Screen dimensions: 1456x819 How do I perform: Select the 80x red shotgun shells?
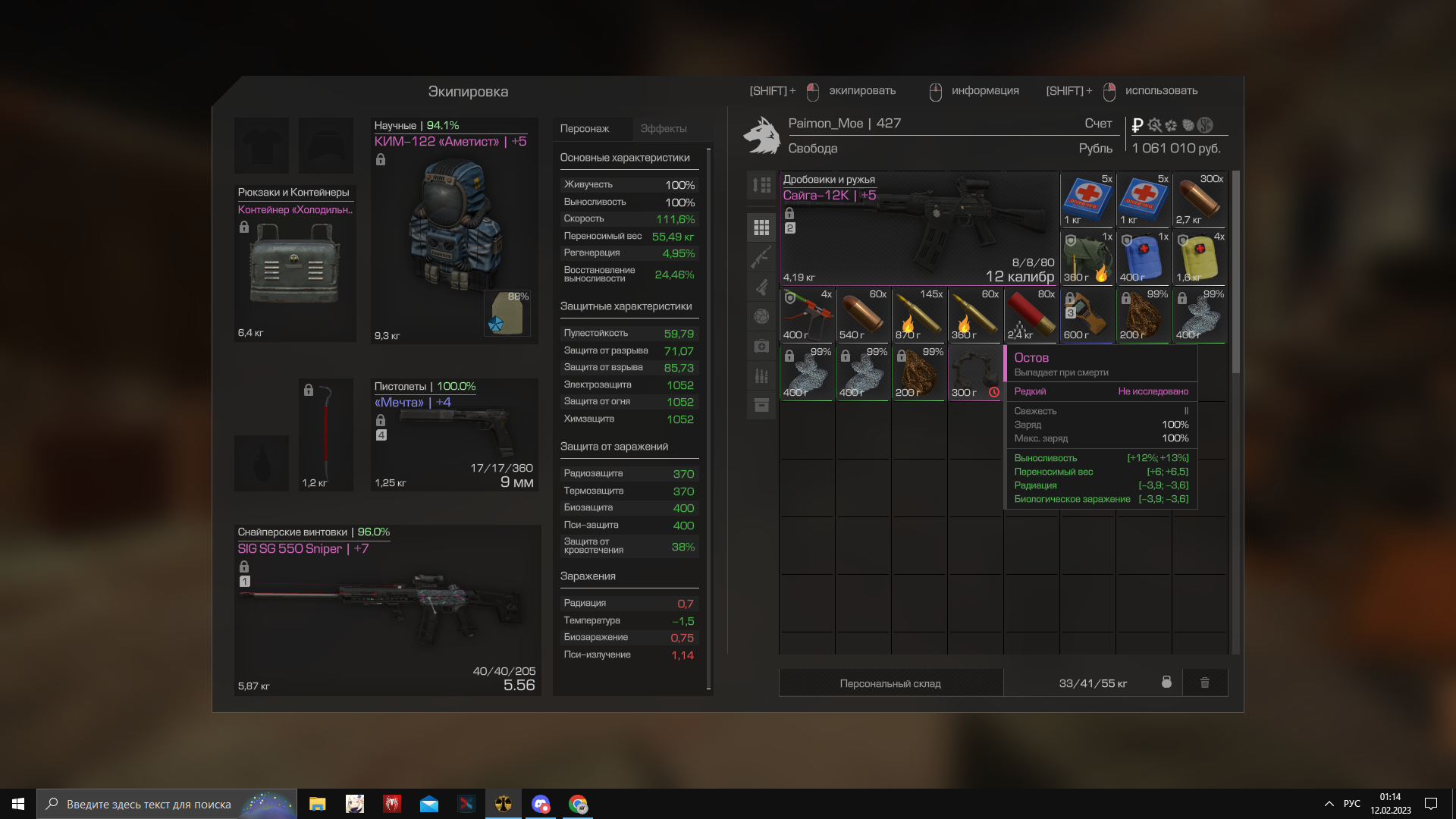point(1031,315)
